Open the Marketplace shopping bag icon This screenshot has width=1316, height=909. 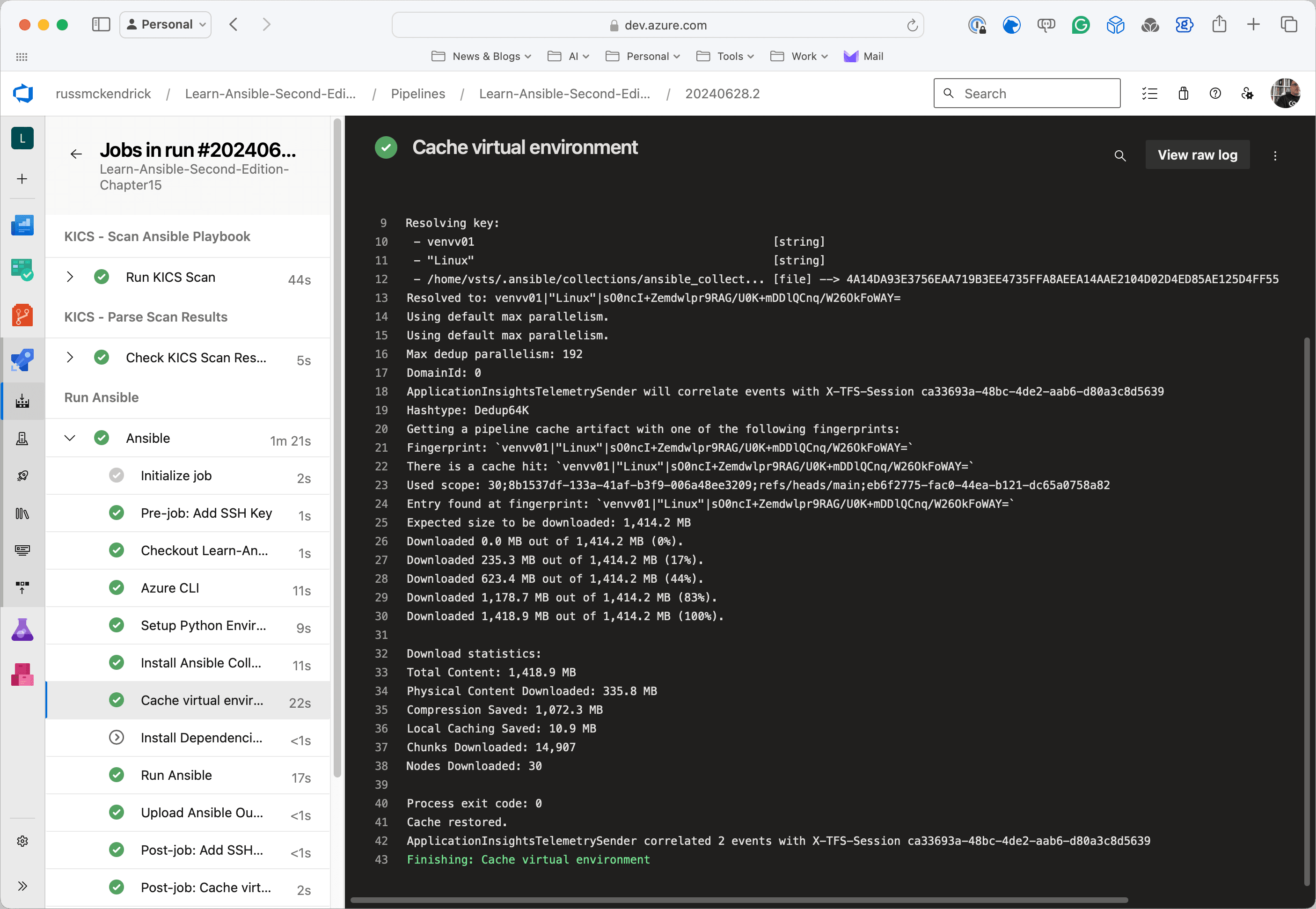[1183, 94]
